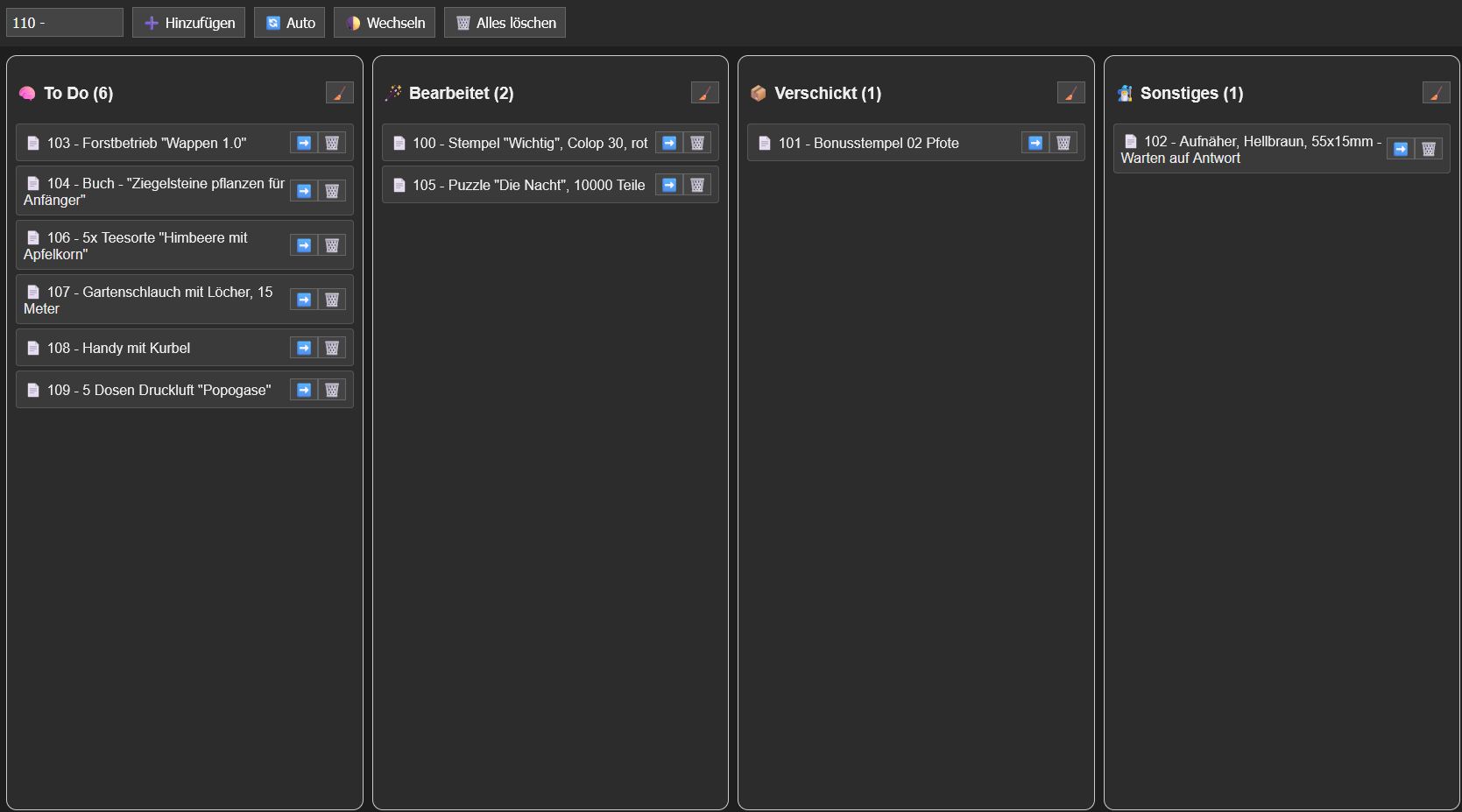
Task: Click document icon of task 102 Aufnäher
Action: coord(1131,141)
